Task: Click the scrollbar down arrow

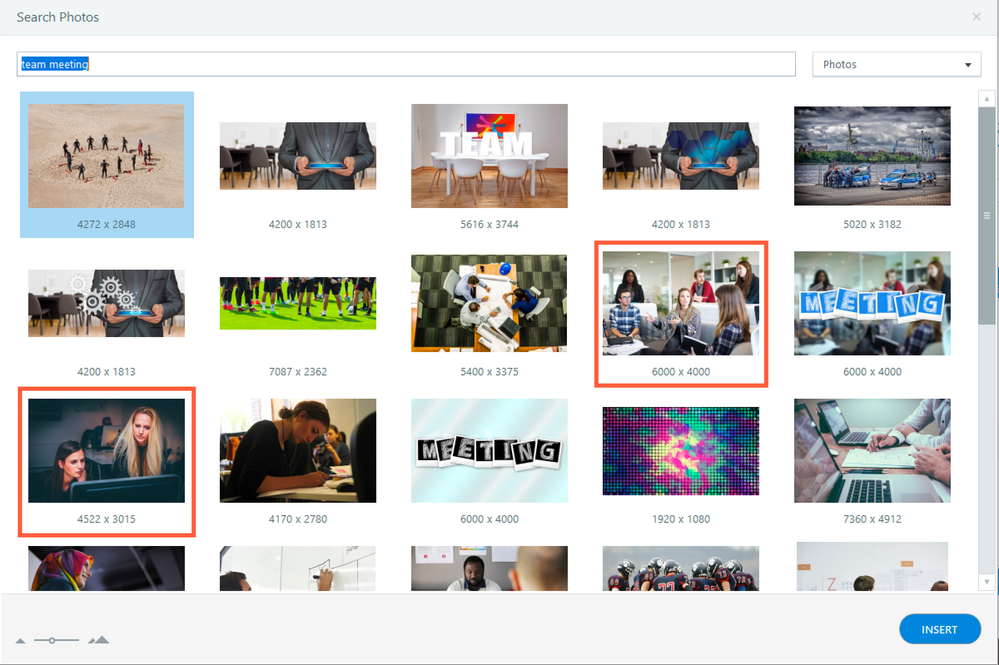Action: [986, 582]
